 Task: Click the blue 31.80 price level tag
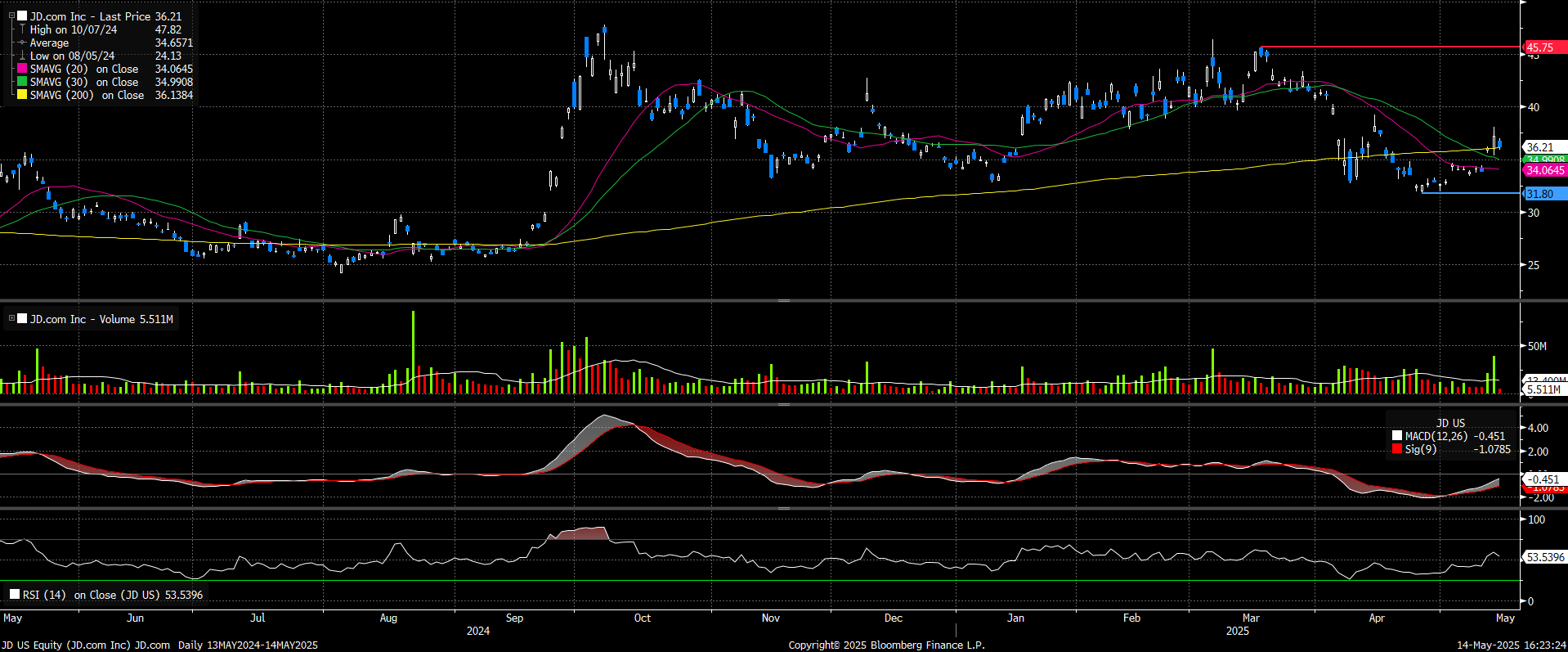[x=1544, y=194]
